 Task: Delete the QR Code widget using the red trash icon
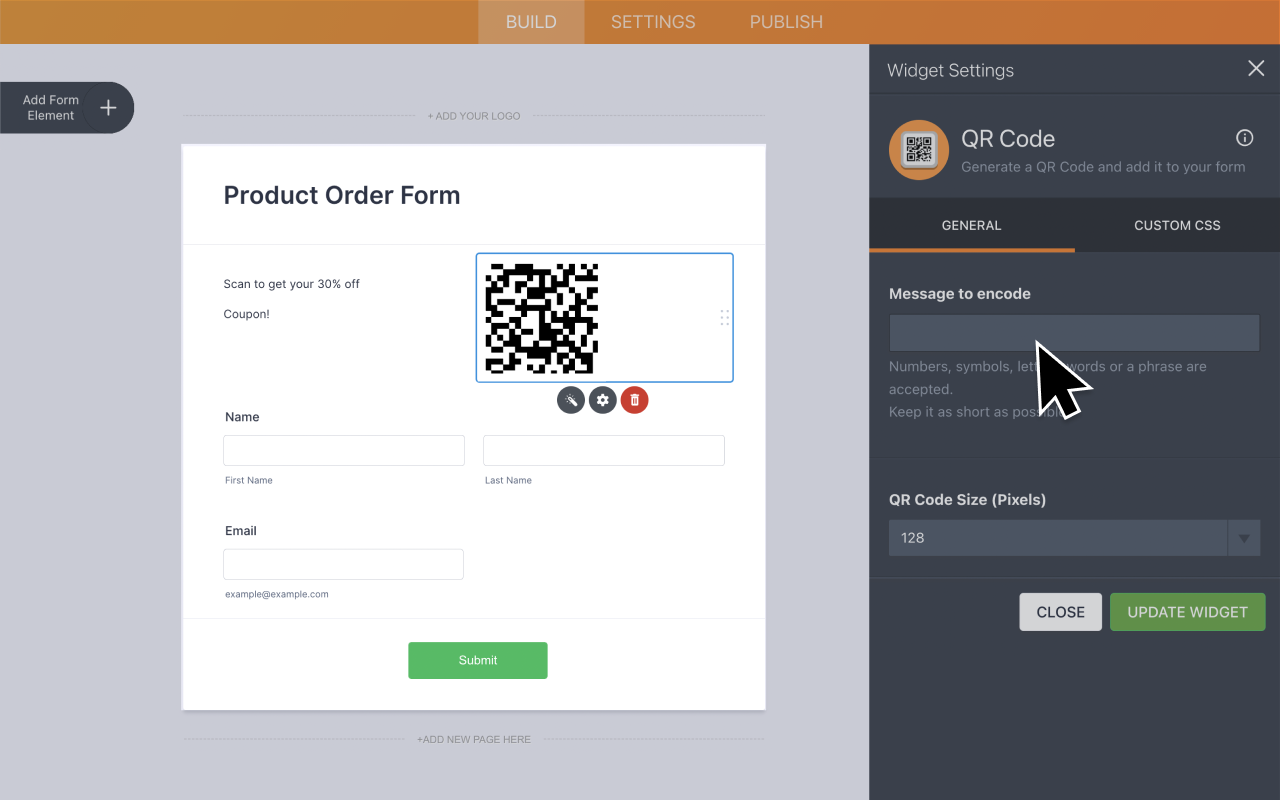point(634,399)
